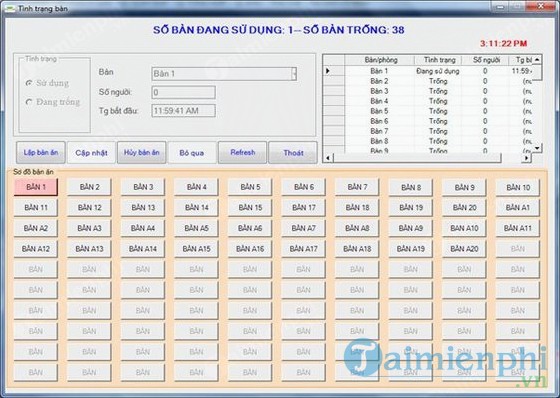The width and height of the screenshot is (560, 398).
Task: Select the 'Bàn 5' row in the grid
Action: 428,111
